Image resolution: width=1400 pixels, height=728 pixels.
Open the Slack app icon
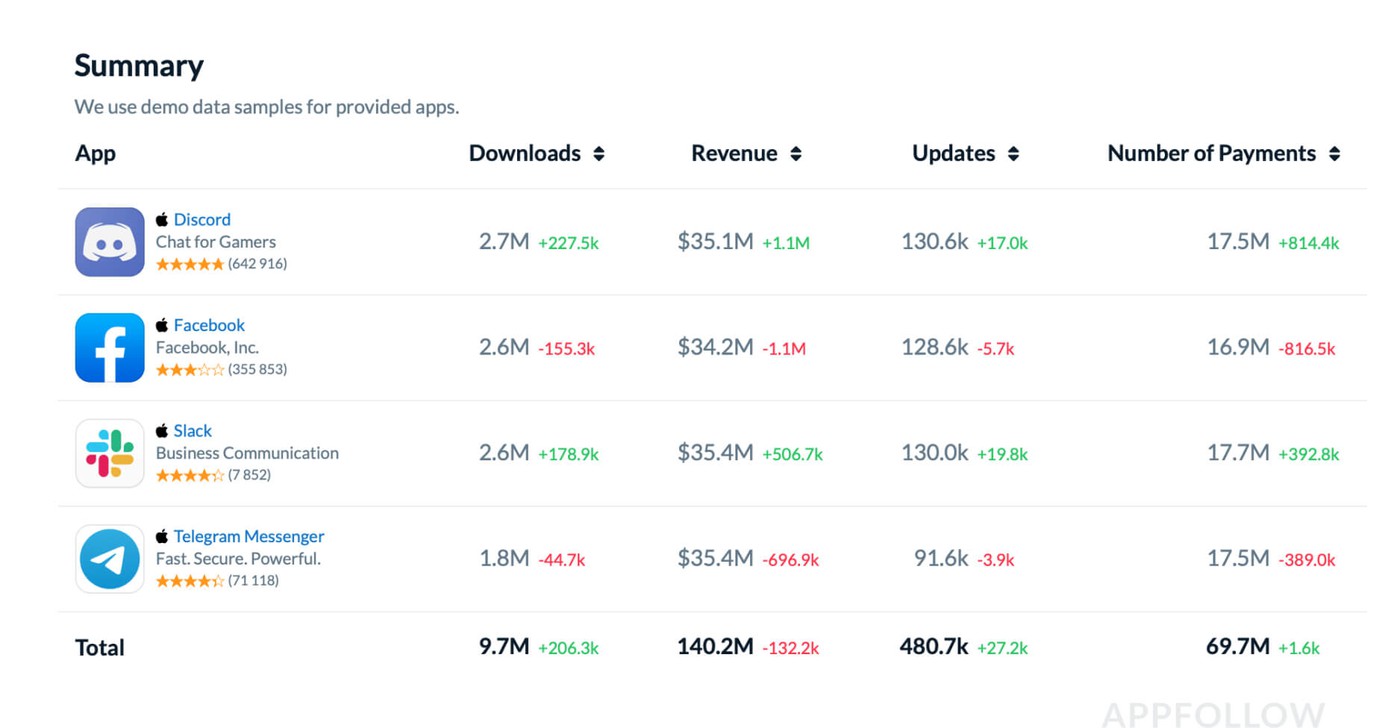click(x=110, y=453)
